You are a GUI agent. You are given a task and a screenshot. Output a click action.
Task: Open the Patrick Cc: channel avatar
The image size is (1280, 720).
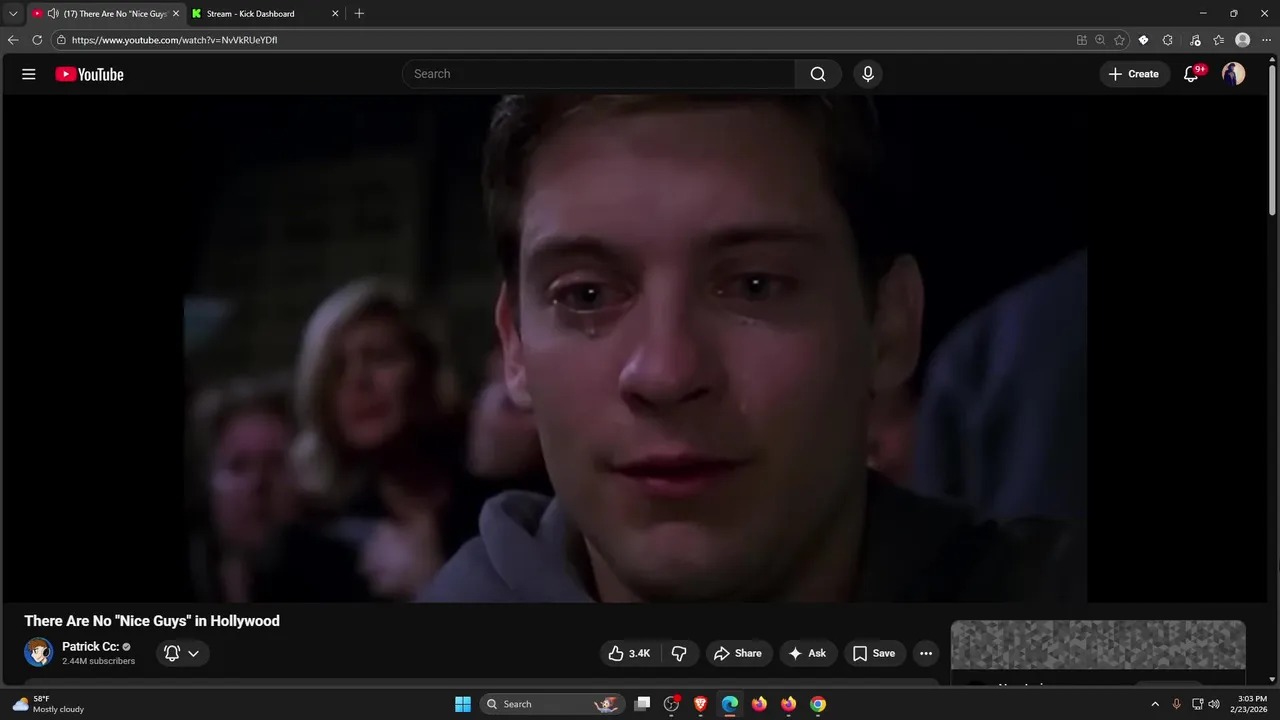(39, 653)
